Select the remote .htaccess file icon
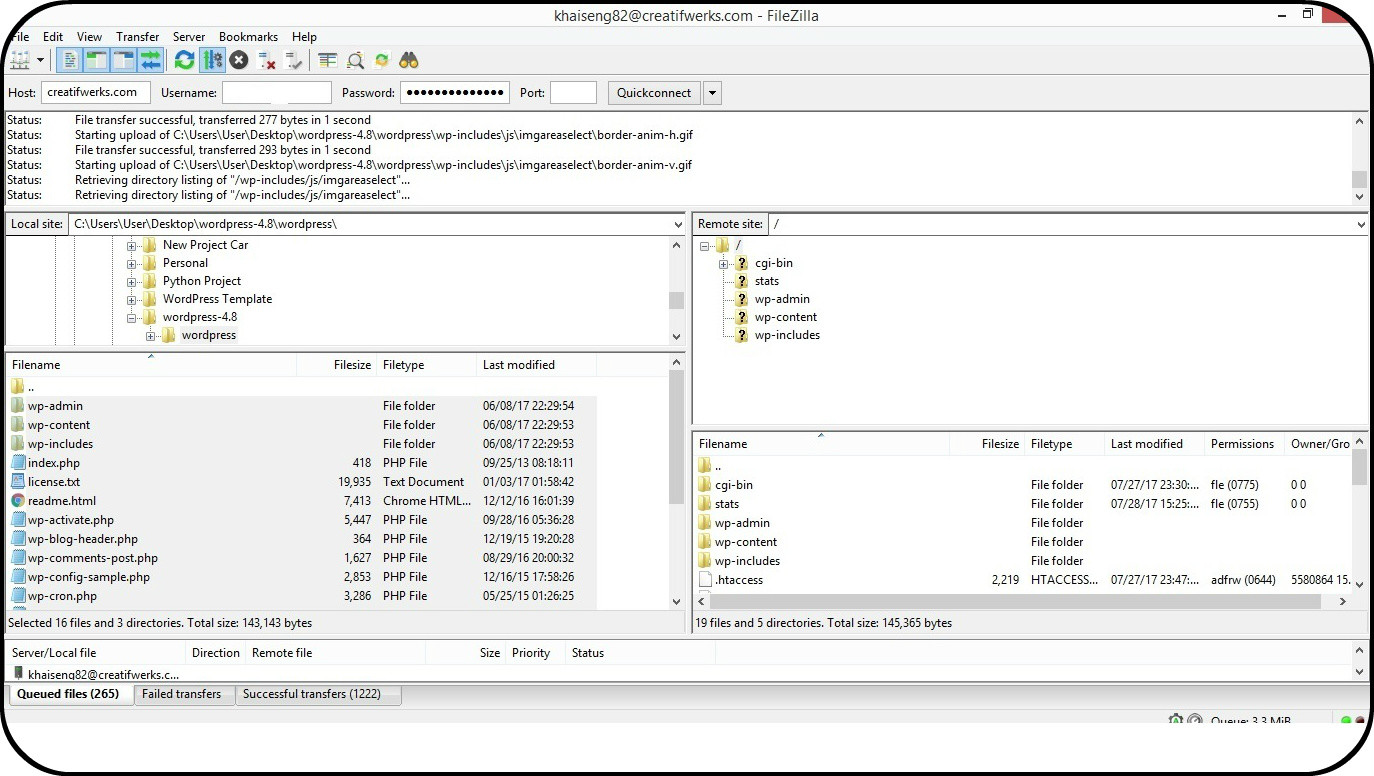This screenshot has height=776, width=1374. pyautogui.click(x=705, y=580)
